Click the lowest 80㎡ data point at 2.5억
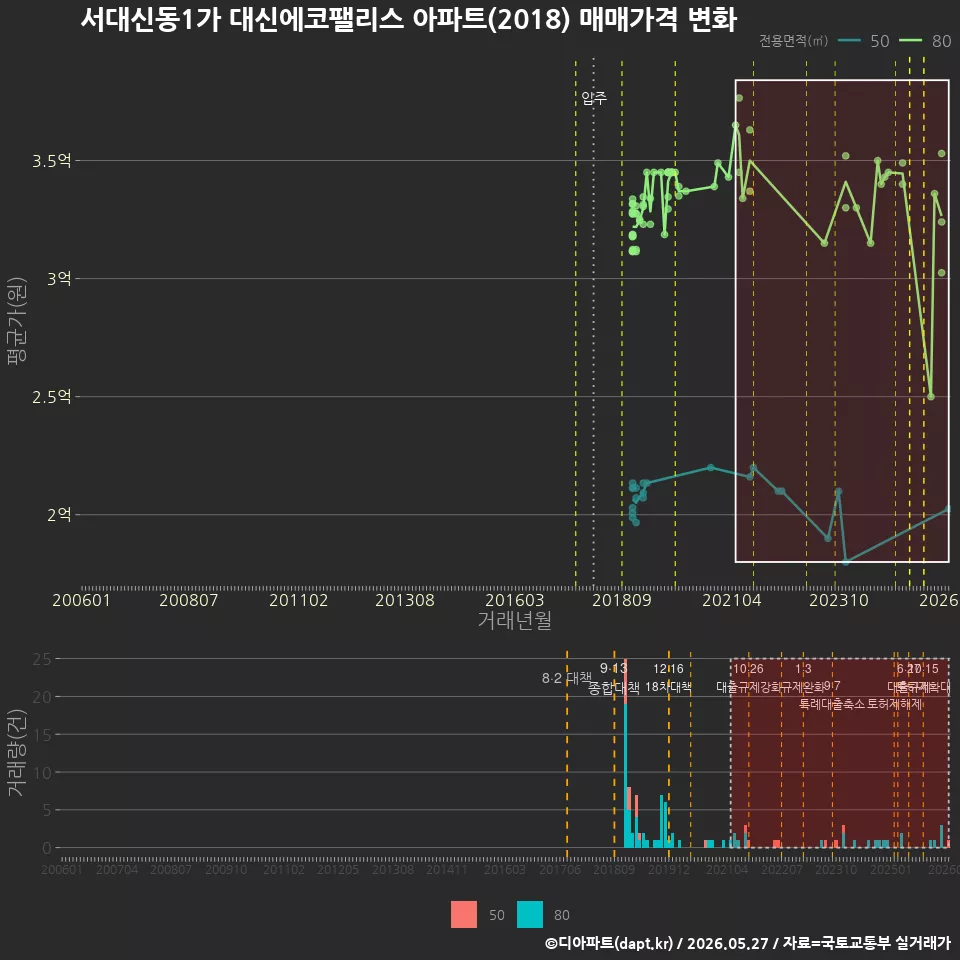 coord(931,397)
